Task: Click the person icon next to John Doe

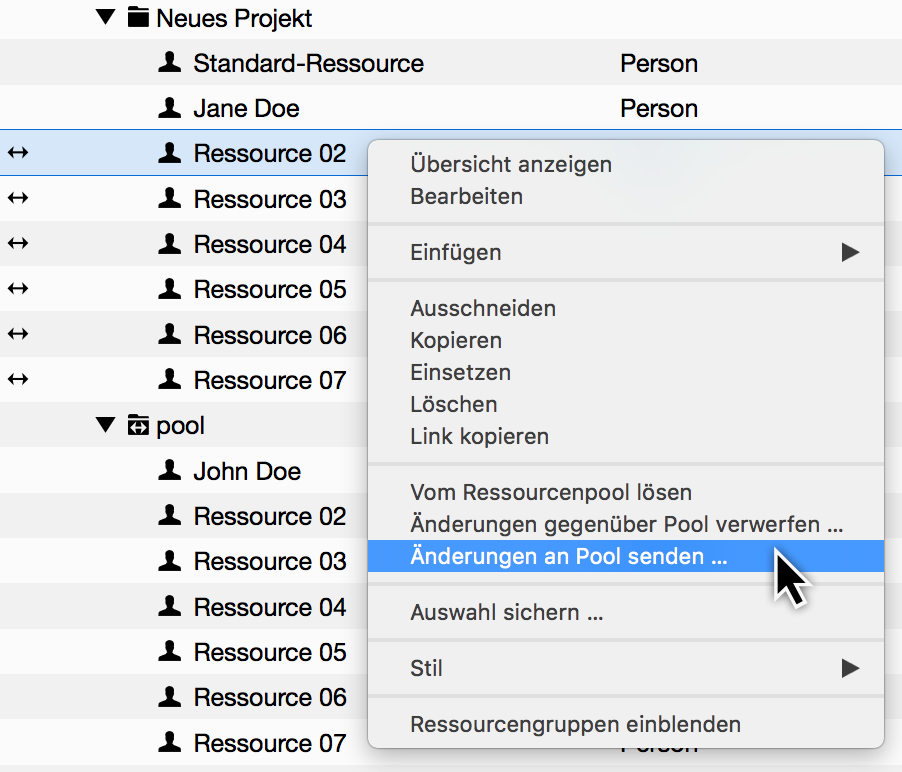Action: (x=170, y=470)
